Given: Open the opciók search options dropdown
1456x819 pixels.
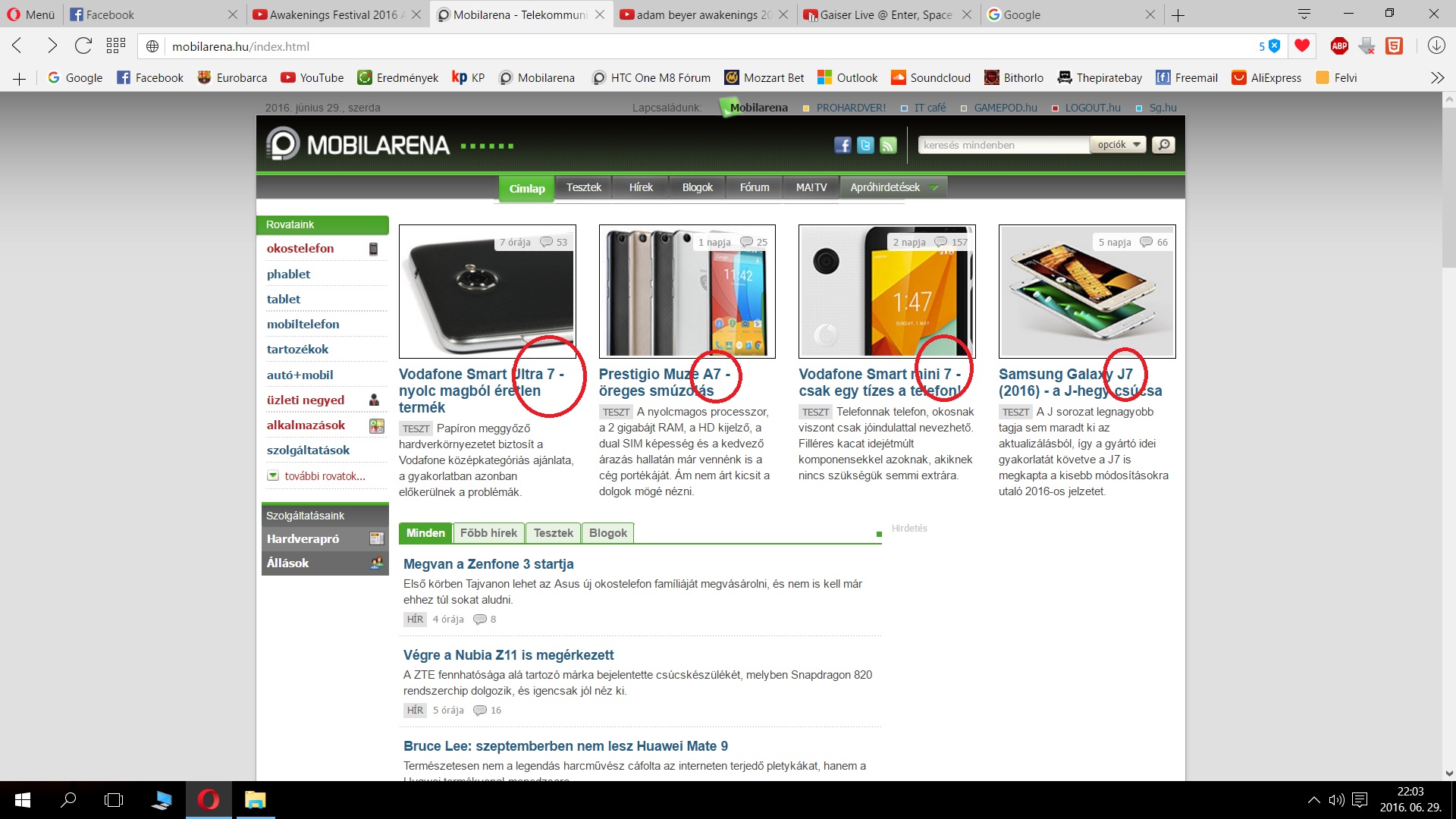Looking at the screenshot, I should point(1119,145).
